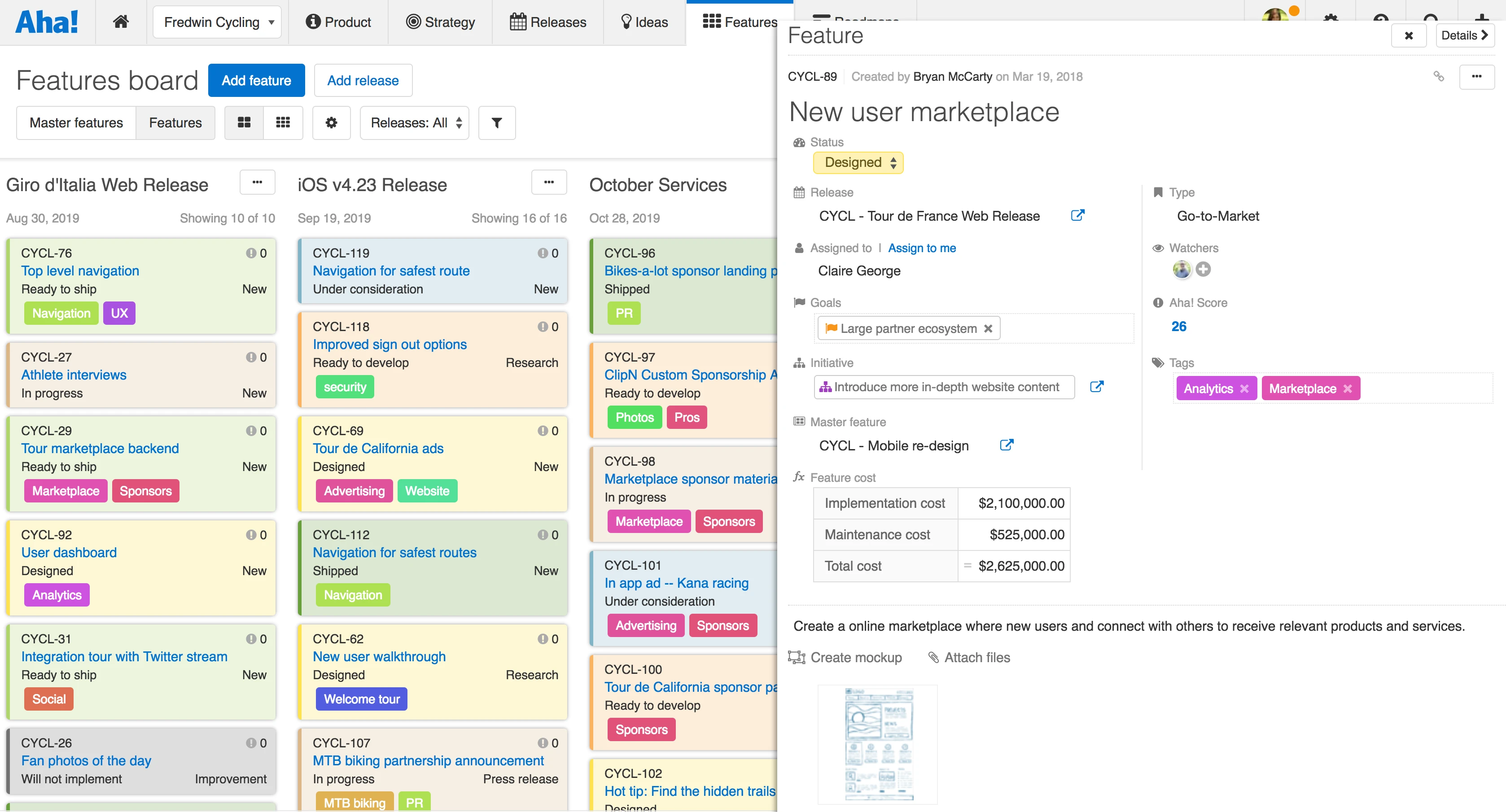Expand the Releases: All filter dropdown

click(415, 123)
